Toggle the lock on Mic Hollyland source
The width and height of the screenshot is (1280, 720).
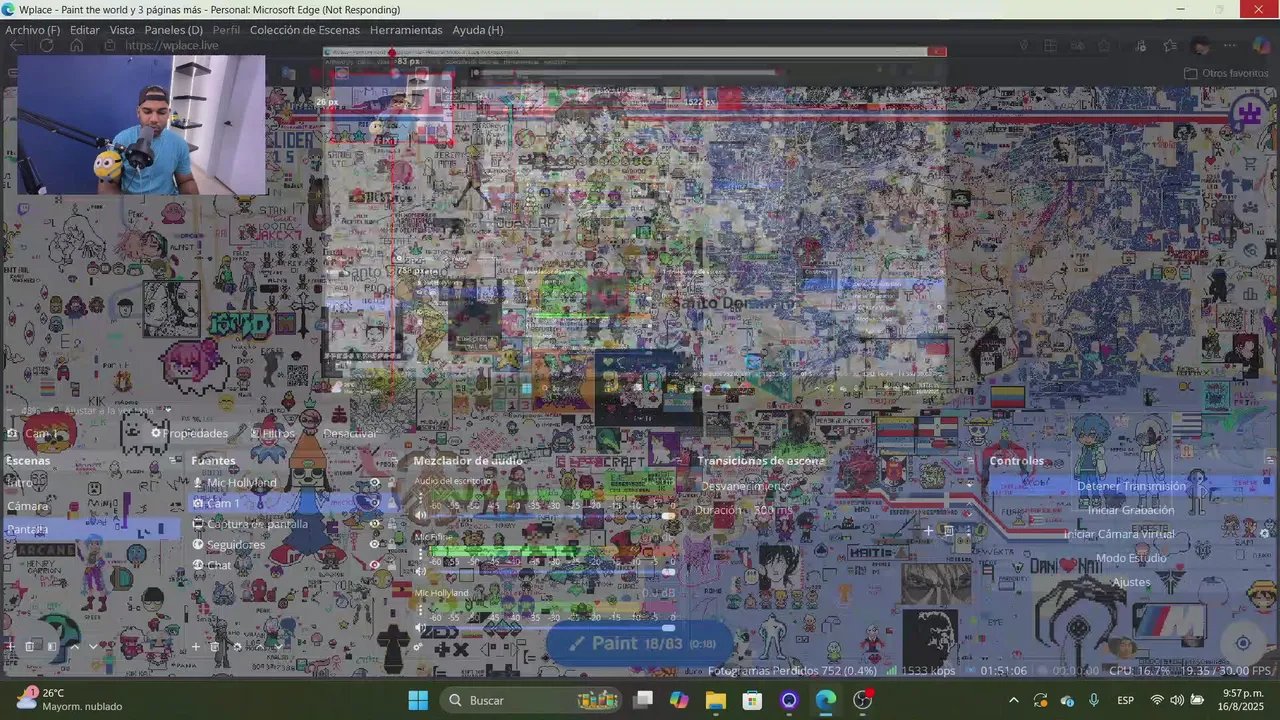pos(392,483)
